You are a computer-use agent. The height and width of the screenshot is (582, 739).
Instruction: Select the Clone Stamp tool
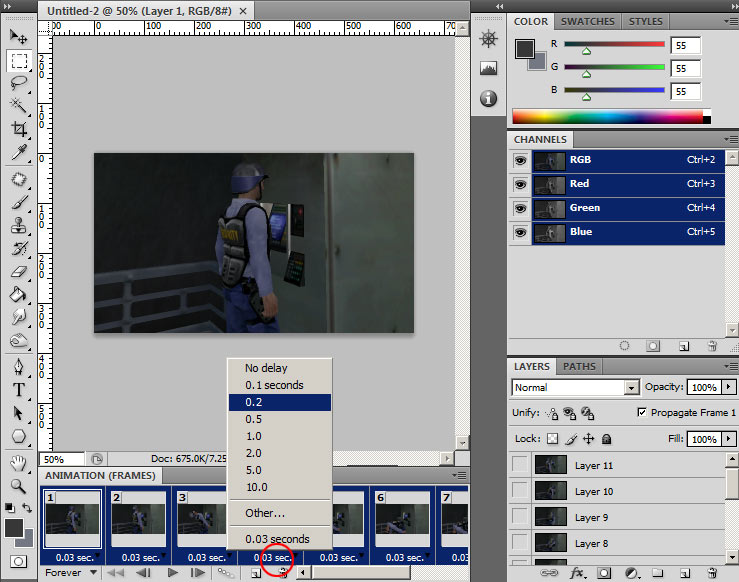pos(19,225)
